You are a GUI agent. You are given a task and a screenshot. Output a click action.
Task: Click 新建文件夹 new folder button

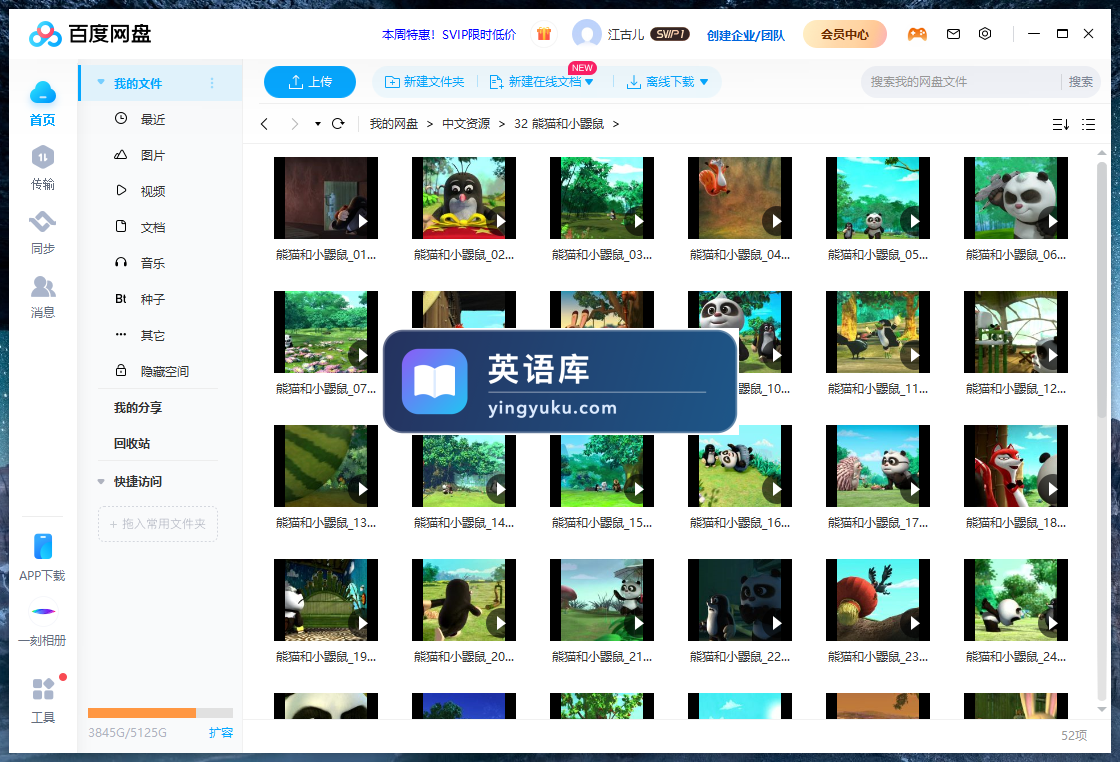(x=424, y=82)
